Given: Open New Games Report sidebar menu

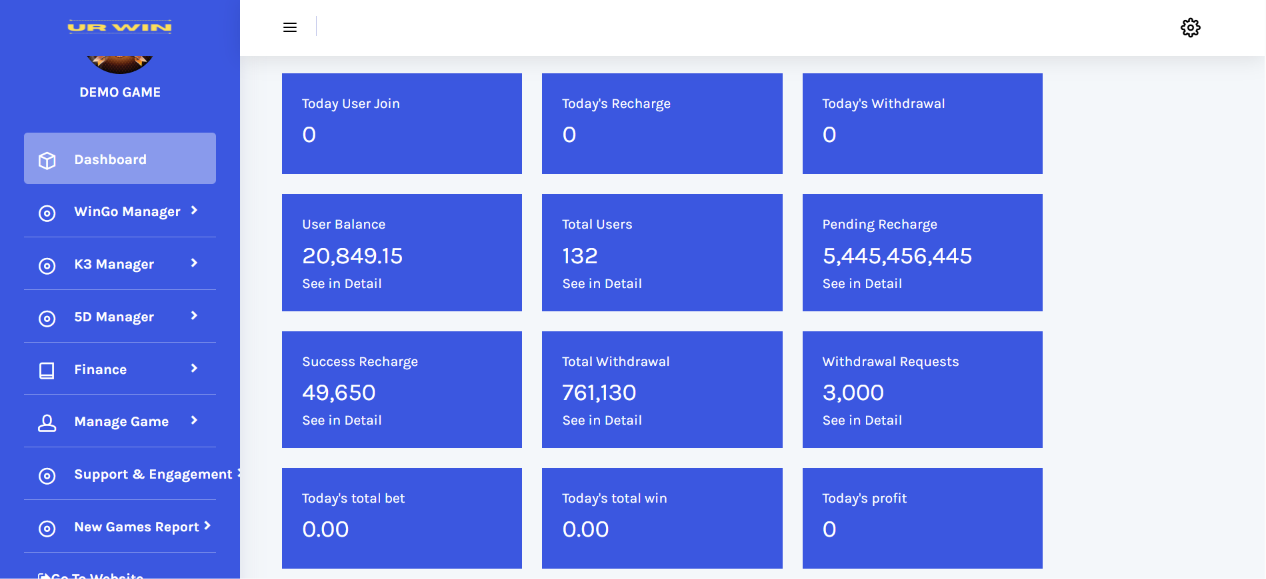Looking at the screenshot, I should click(x=120, y=526).
